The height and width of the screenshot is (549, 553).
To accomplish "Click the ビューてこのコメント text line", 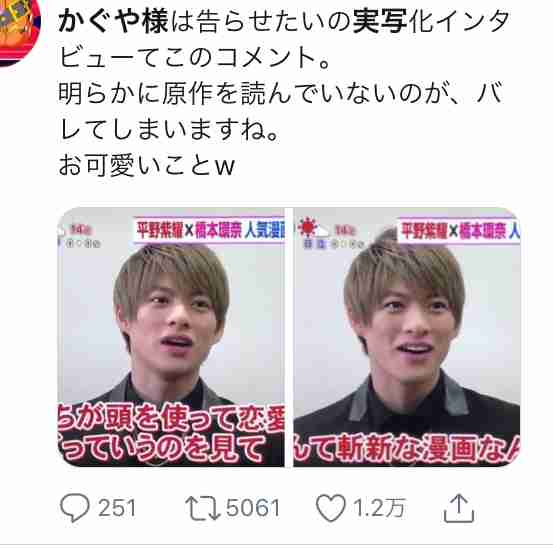I will (196, 57).
